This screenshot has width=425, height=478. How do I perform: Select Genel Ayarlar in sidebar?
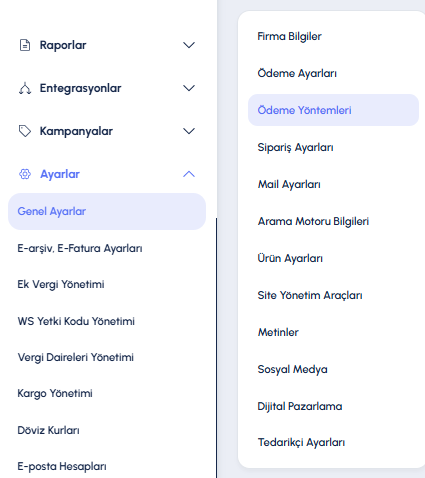point(107,211)
